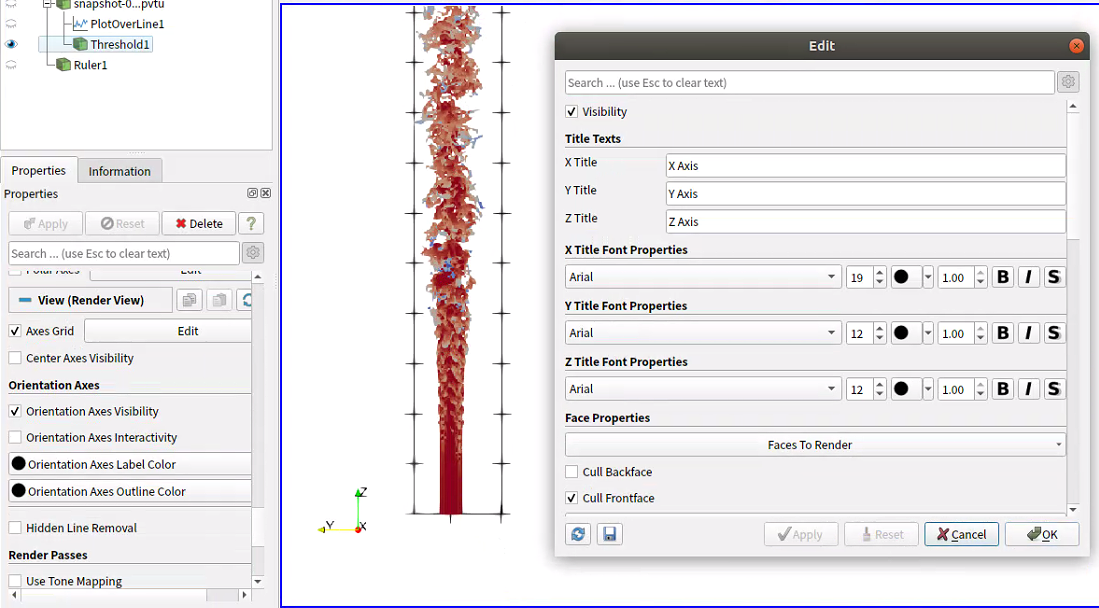Select the Properties tab

pyautogui.click(x=39, y=171)
